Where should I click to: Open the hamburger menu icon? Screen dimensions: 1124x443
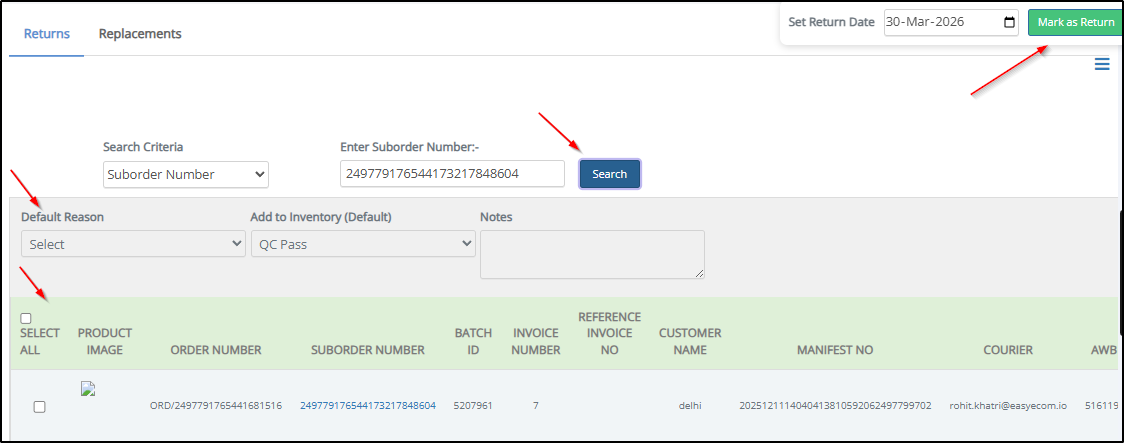click(x=1101, y=65)
